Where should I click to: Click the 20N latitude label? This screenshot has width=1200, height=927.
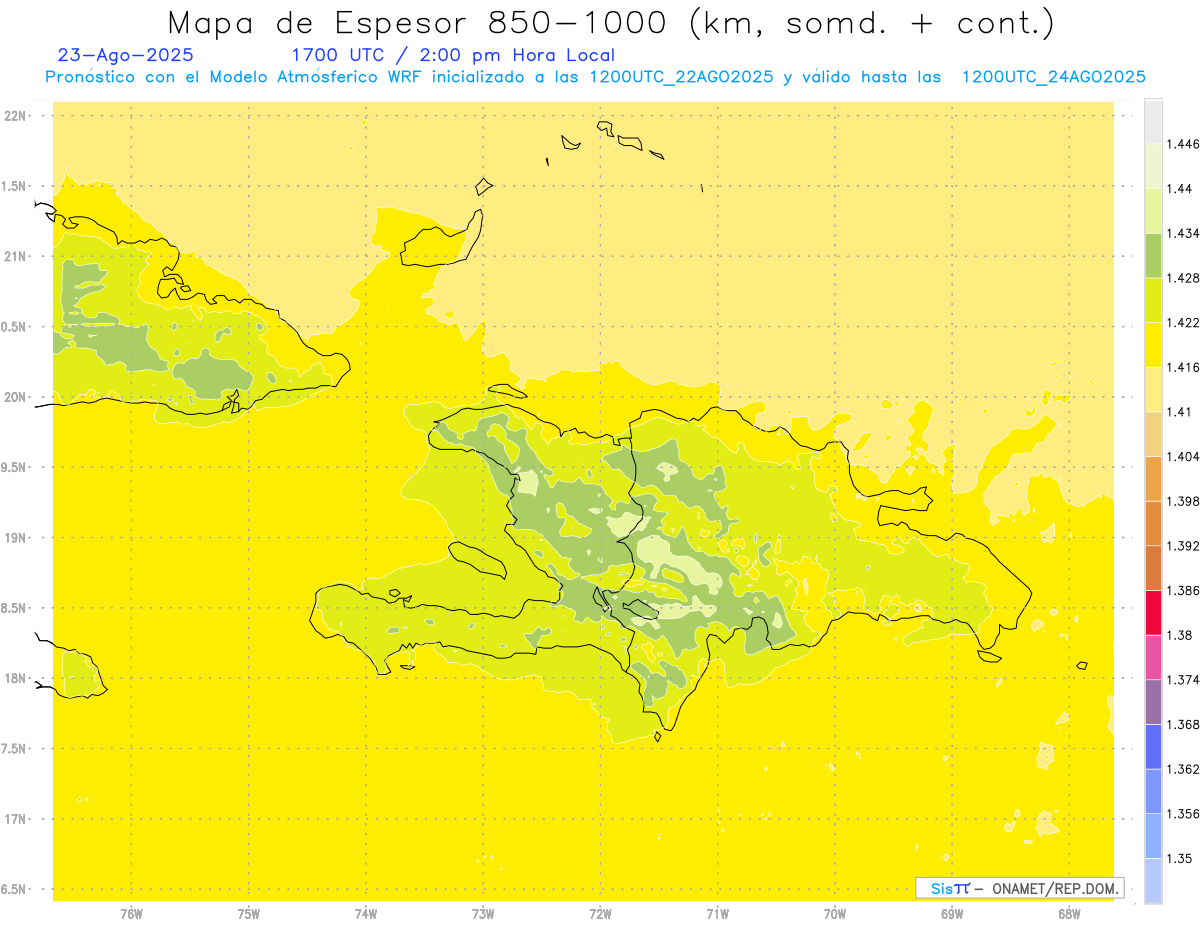(x=15, y=397)
